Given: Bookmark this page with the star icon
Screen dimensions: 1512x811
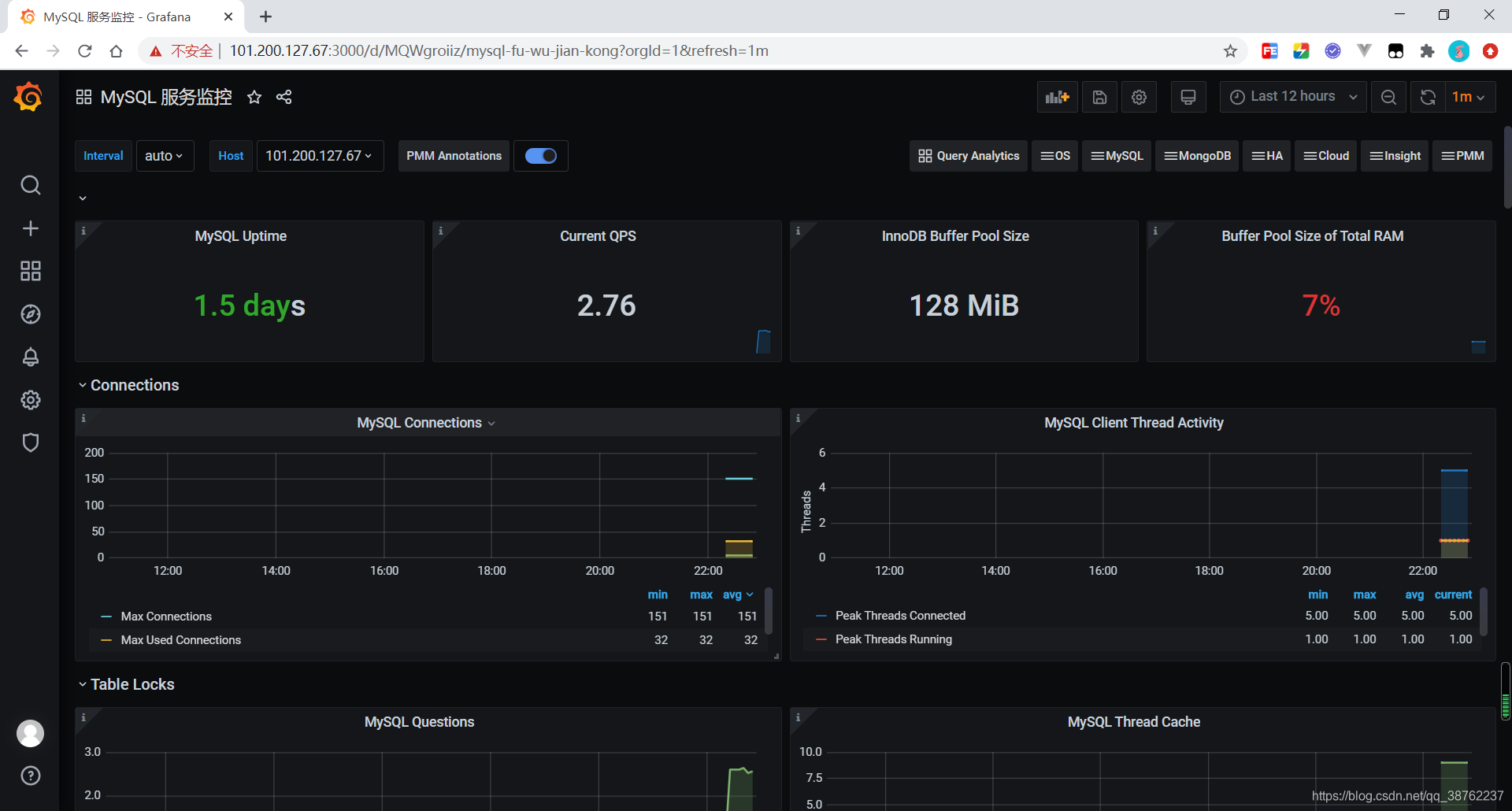Looking at the screenshot, I should [x=1231, y=51].
